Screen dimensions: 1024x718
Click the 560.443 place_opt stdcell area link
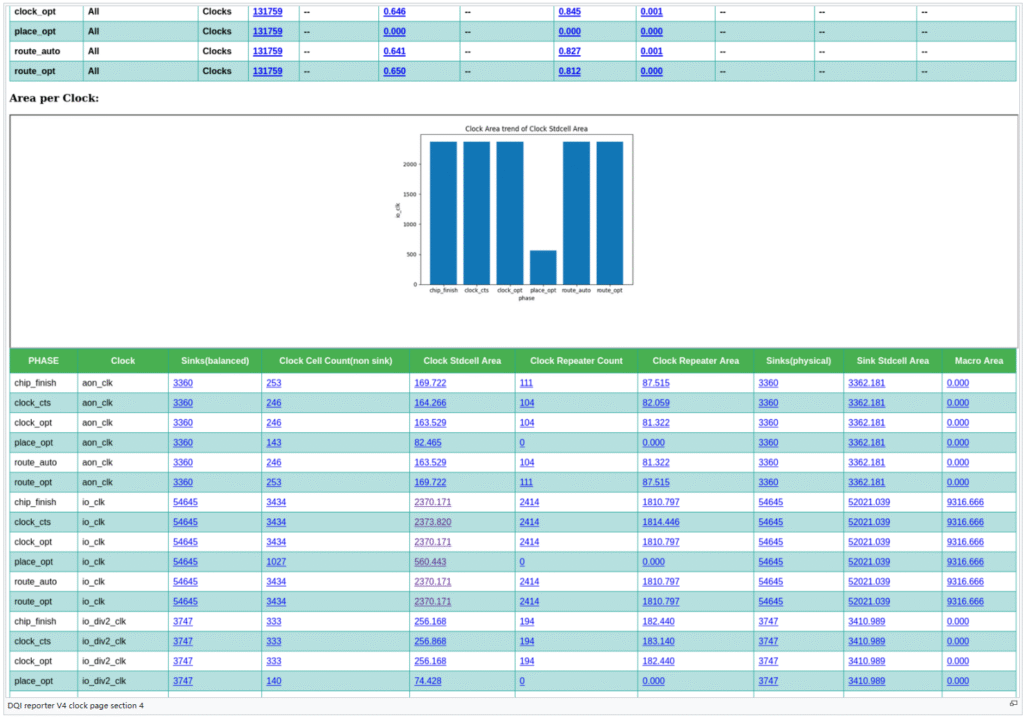pyautogui.click(x=430, y=562)
